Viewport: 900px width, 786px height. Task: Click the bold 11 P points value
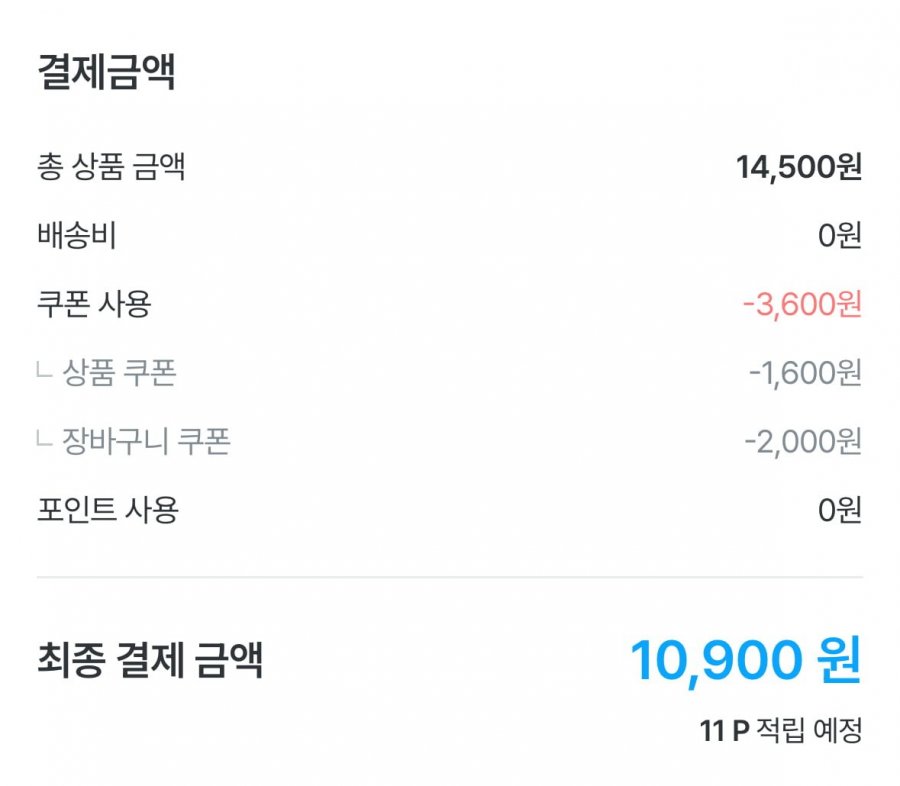(x=724, y=731)
